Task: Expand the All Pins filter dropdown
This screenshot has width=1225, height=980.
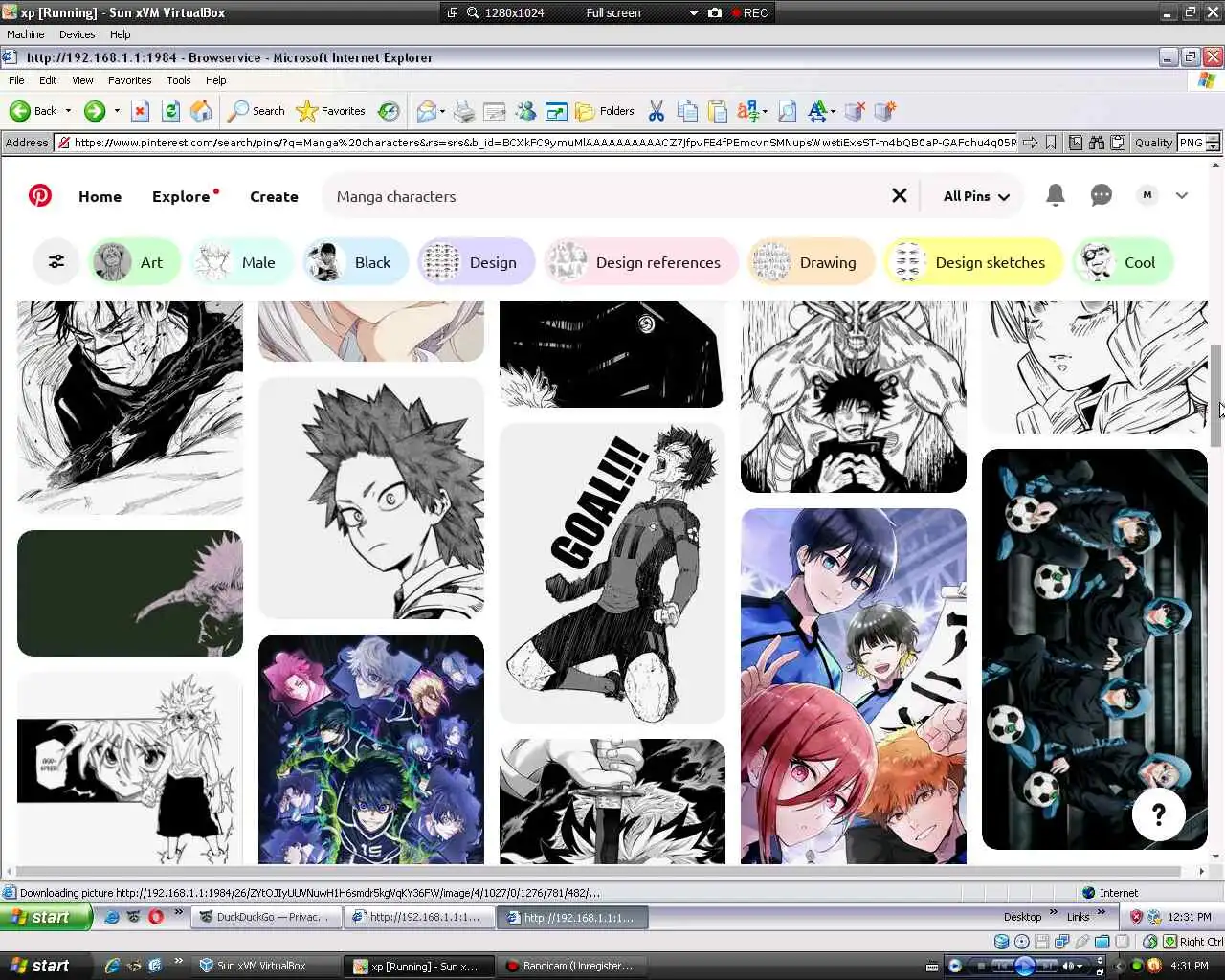Action: coord(976,196)
